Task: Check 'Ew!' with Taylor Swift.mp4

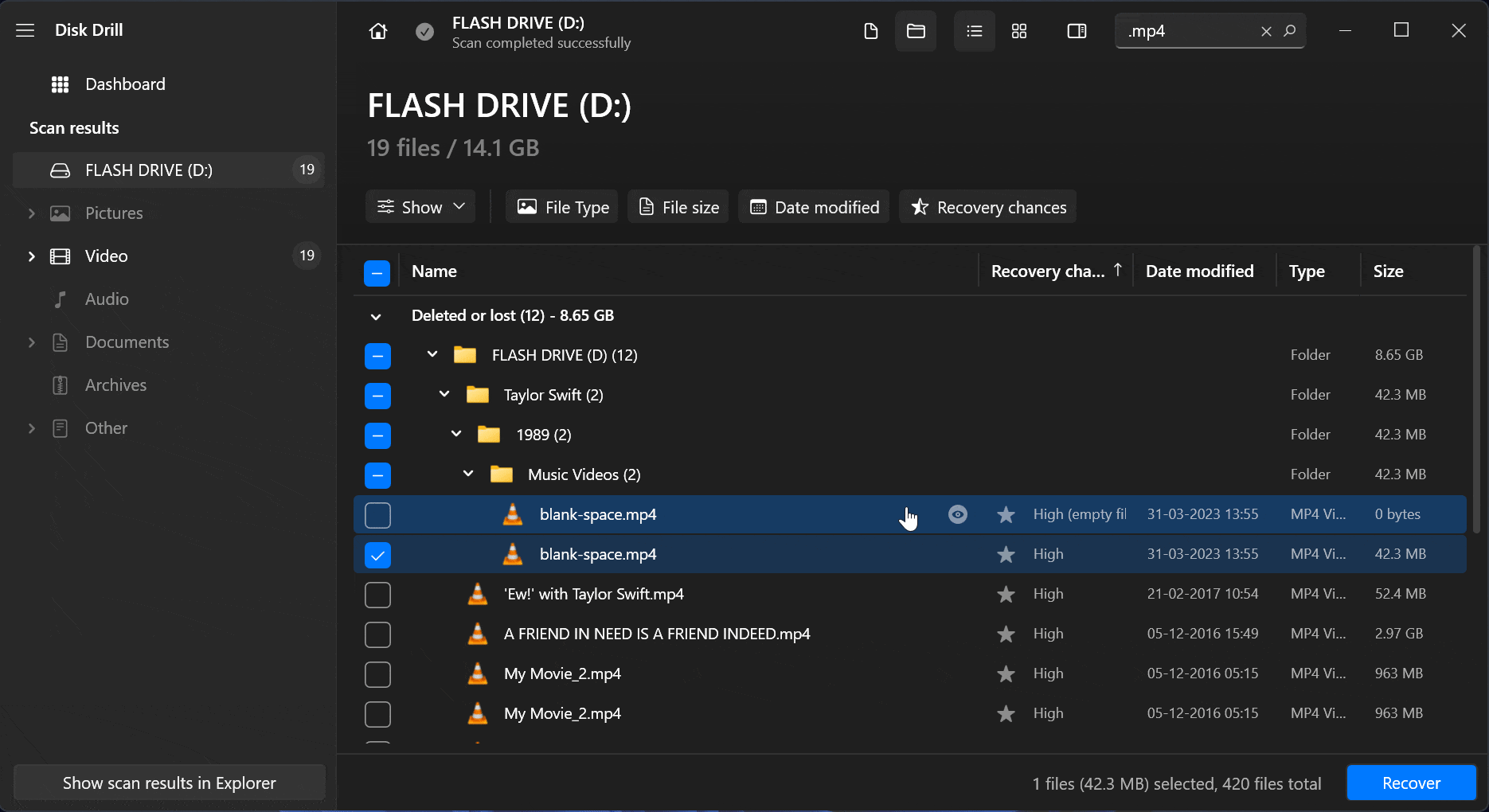Action: point(377,595)
